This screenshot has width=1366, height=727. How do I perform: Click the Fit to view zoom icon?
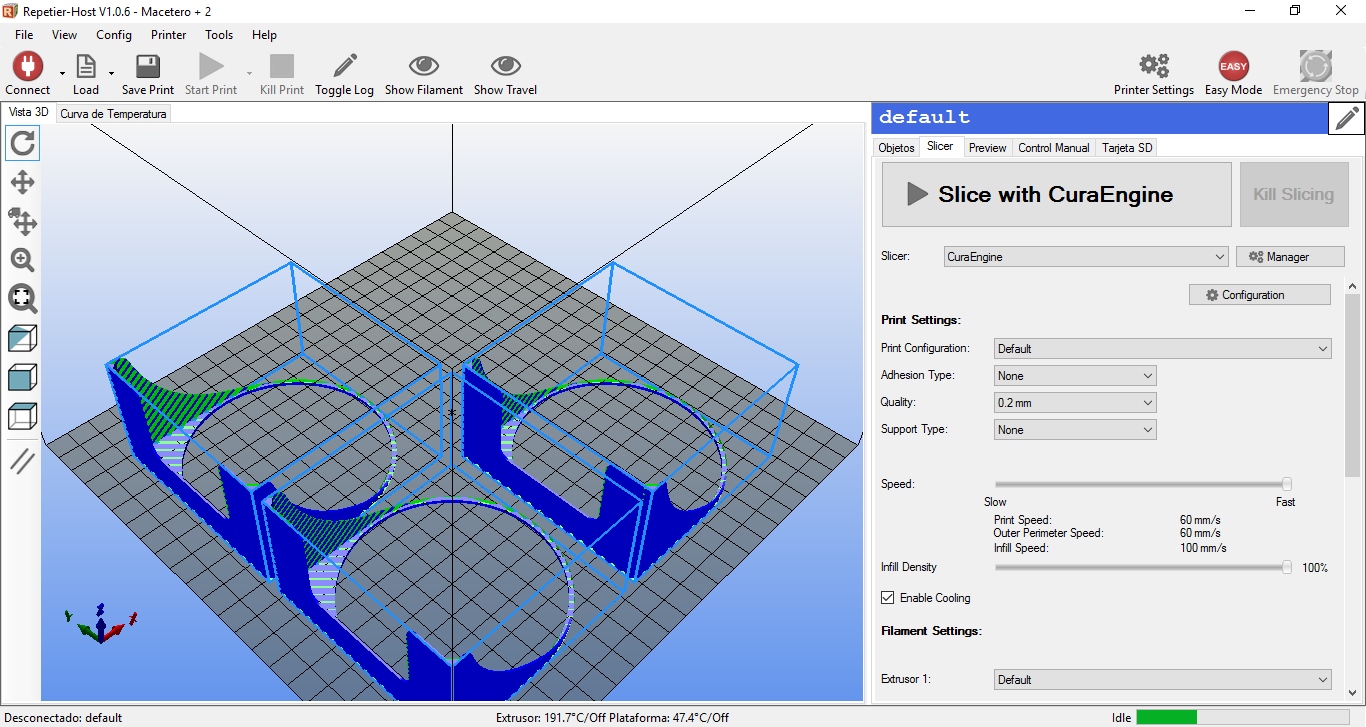point(22,298)
